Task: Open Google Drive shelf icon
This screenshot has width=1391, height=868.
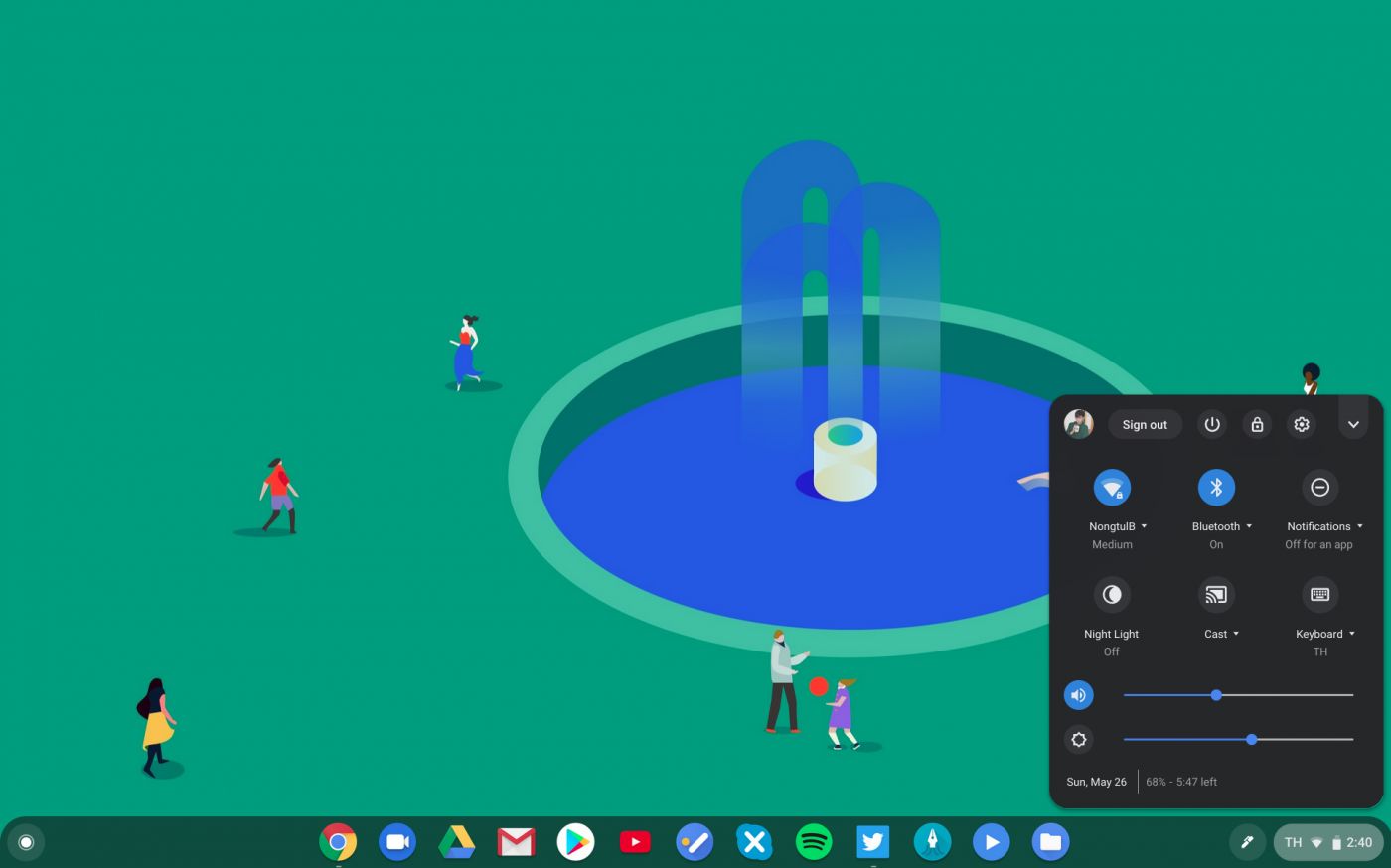Action: (457, 842)
